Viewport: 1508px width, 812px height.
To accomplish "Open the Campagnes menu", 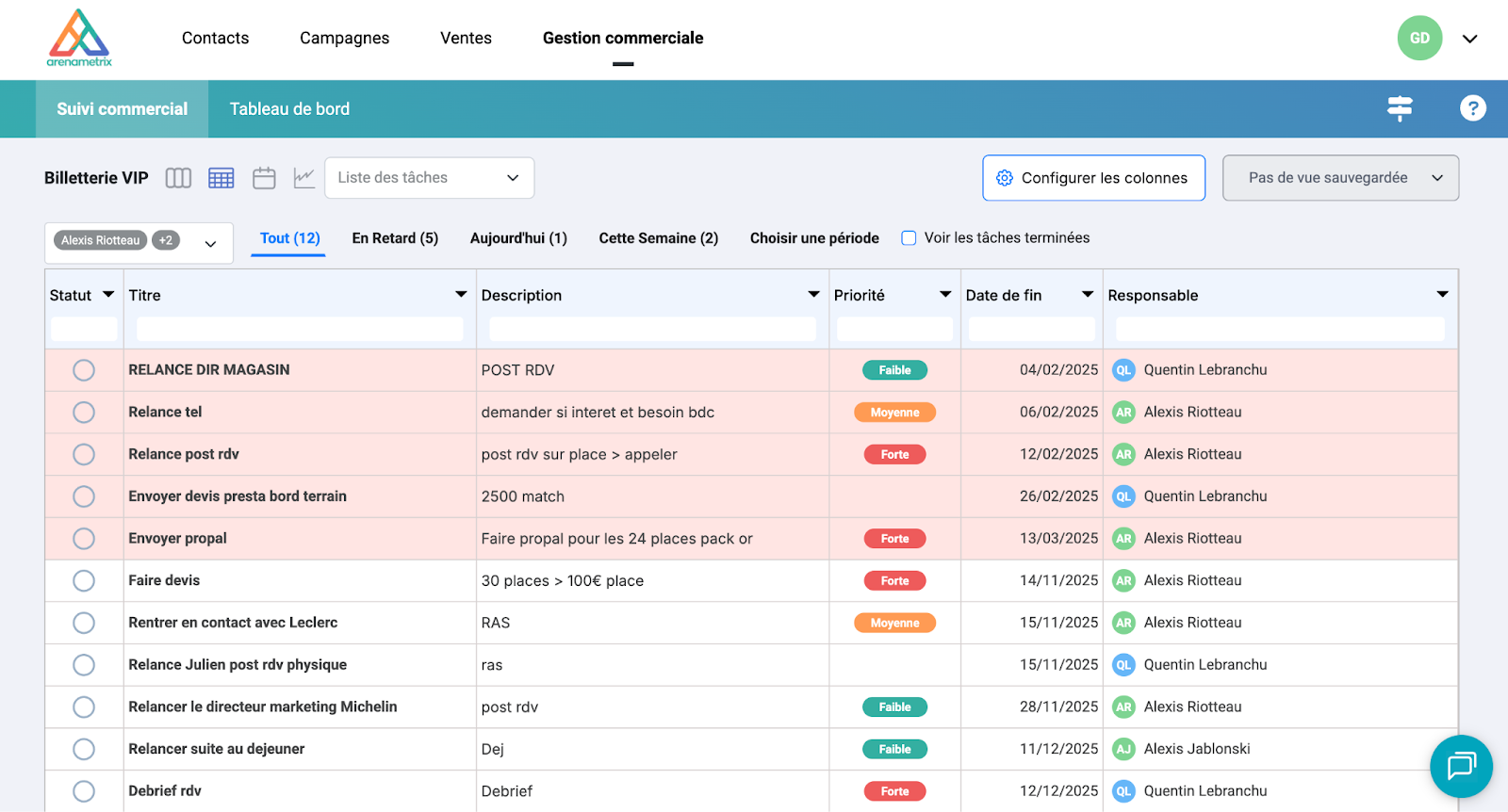I will coord(344,39).
